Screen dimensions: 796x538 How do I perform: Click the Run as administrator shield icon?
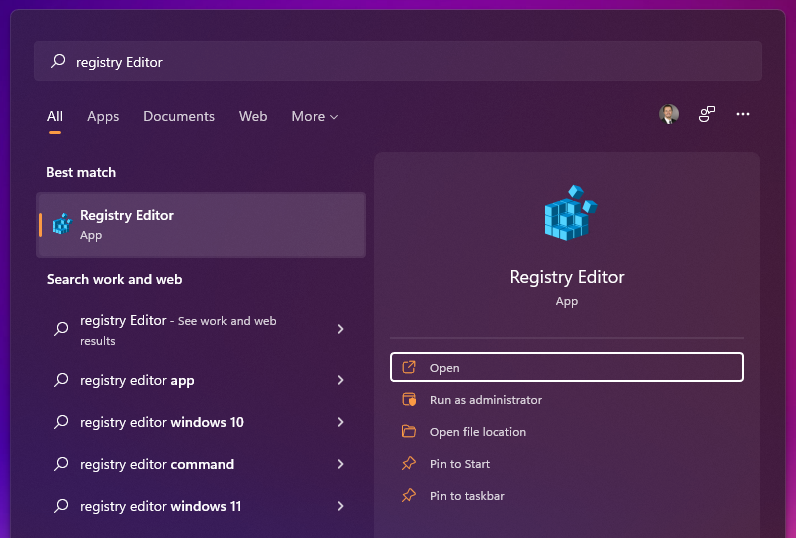point(409,399)
